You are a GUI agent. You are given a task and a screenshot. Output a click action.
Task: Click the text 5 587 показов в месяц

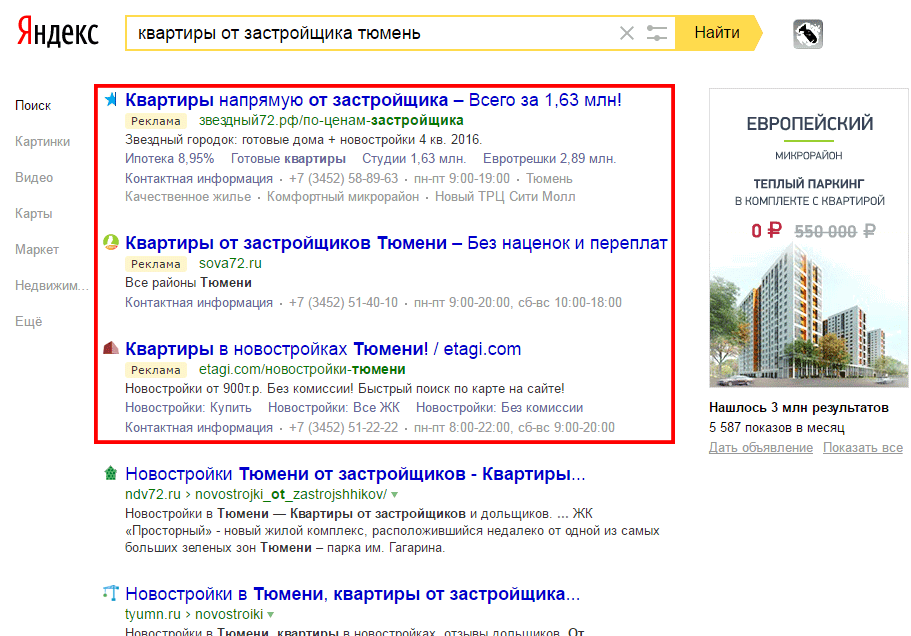777,427
